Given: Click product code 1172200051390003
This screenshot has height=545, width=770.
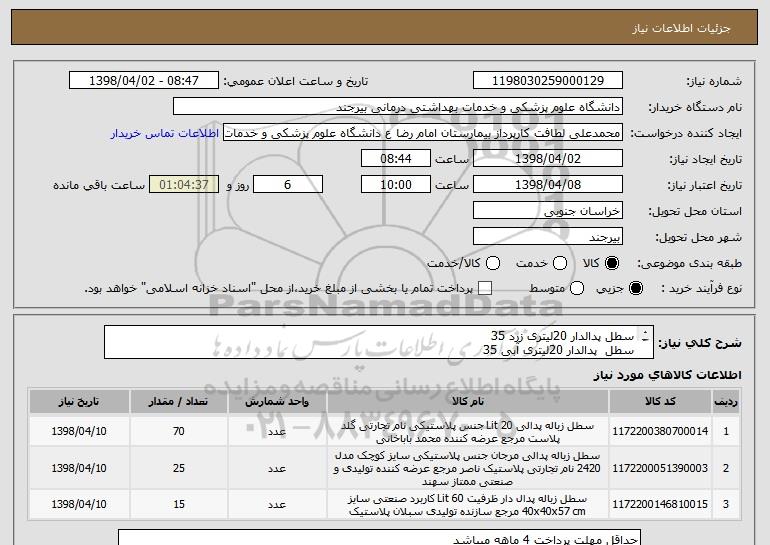Looking at the screenshot, I should click(660, 468).
